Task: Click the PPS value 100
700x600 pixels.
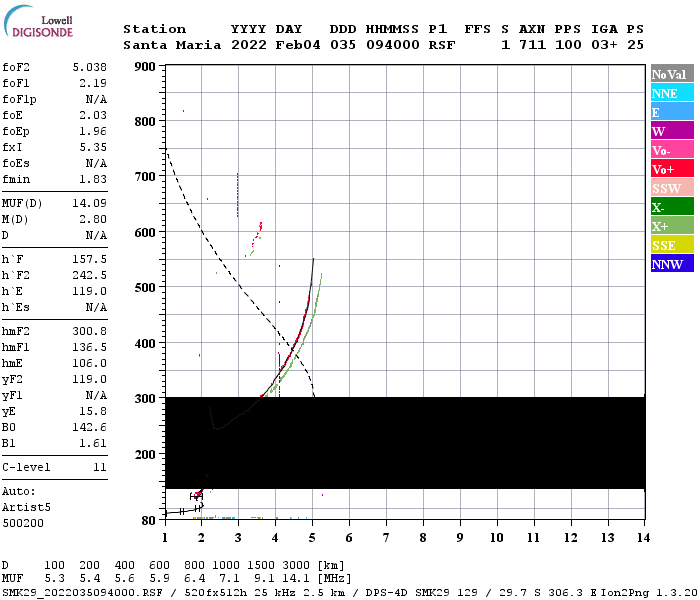Action: click(568, 45)
